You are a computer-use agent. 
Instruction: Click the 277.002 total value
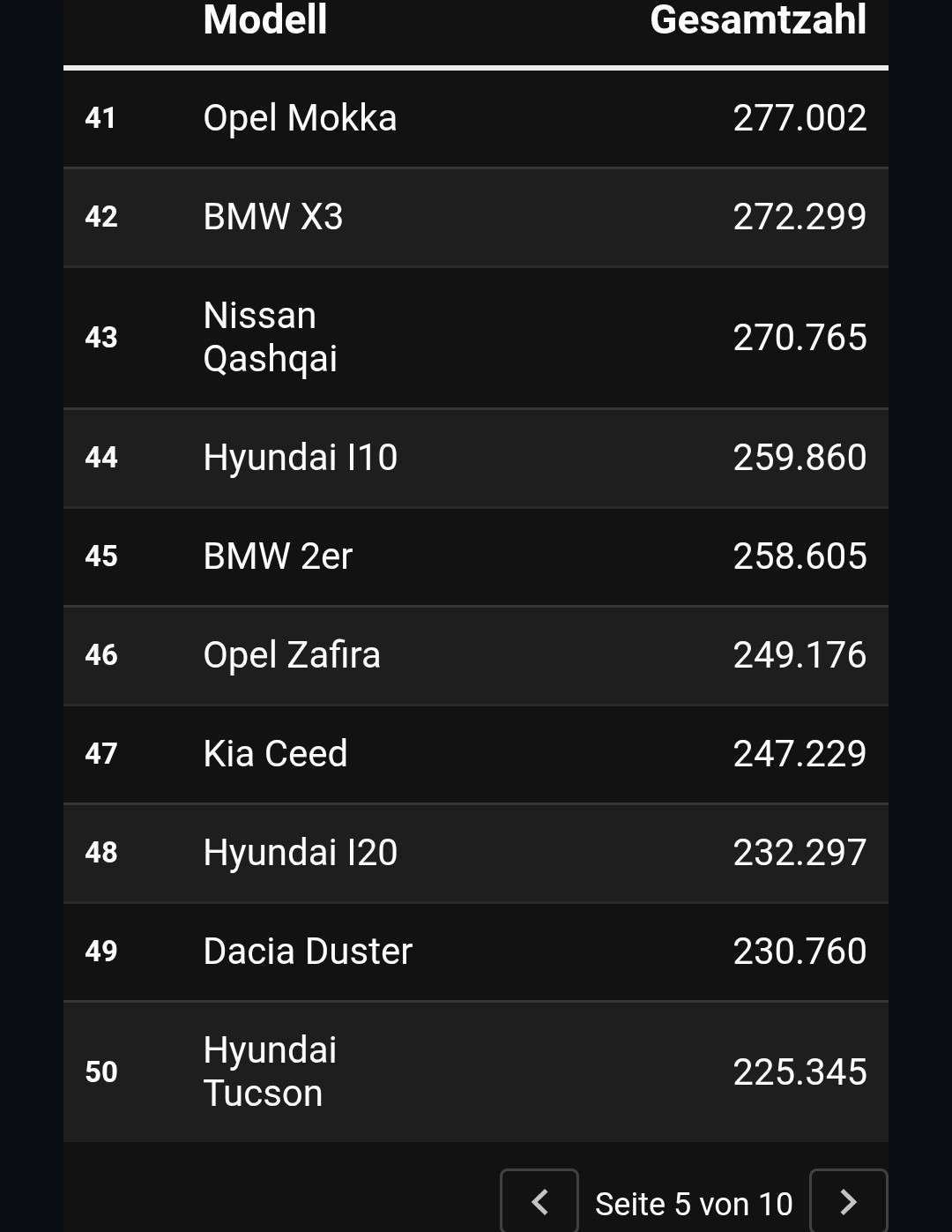[800, 118]
